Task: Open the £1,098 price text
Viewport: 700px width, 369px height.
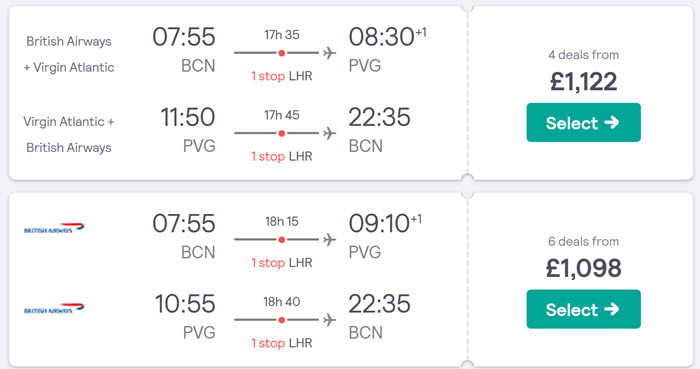Action: point(583,268)
